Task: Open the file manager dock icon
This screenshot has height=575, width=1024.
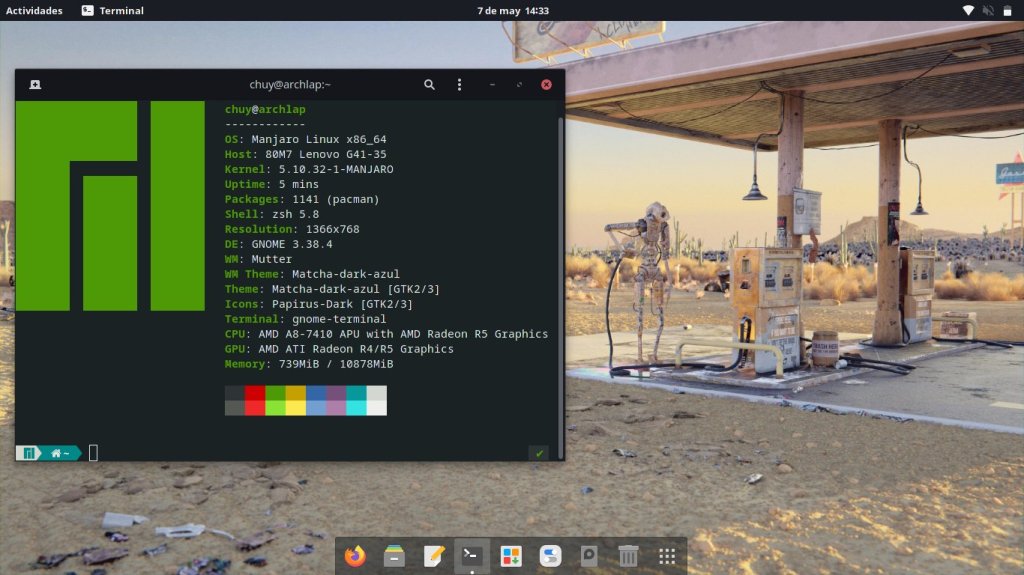Action: point(394,556)
